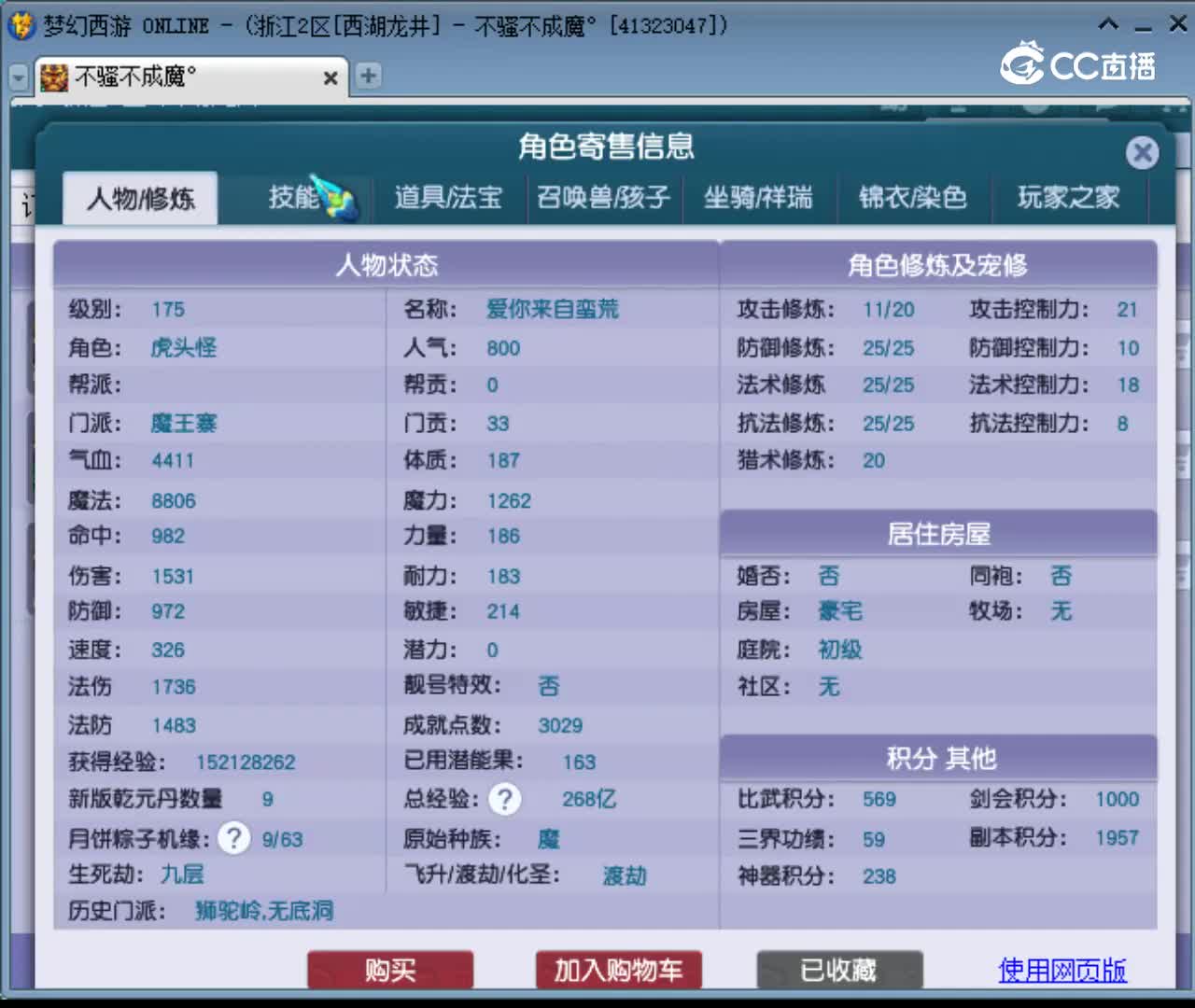
Task: Click the 角色修炼及宠修 section header
Action: point(938,265)
